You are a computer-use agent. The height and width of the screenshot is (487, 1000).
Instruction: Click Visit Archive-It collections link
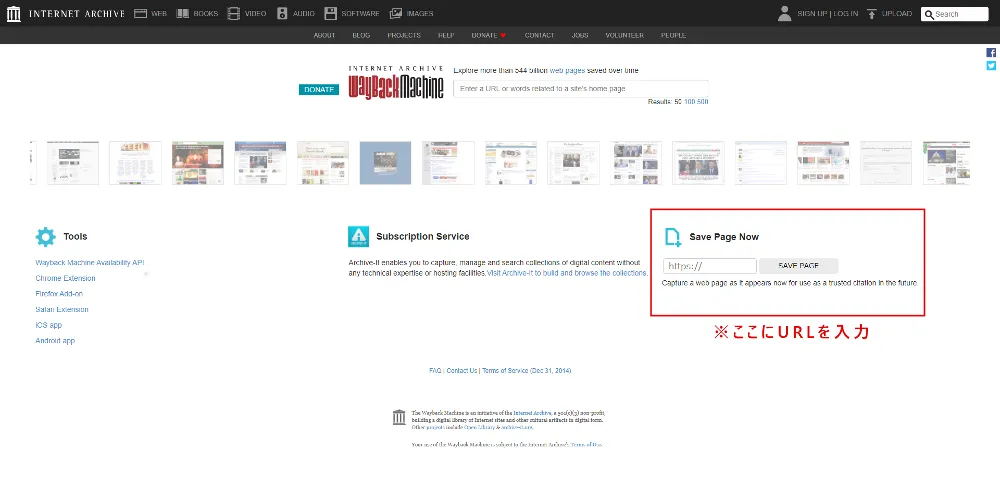click(x=568, y=273)
